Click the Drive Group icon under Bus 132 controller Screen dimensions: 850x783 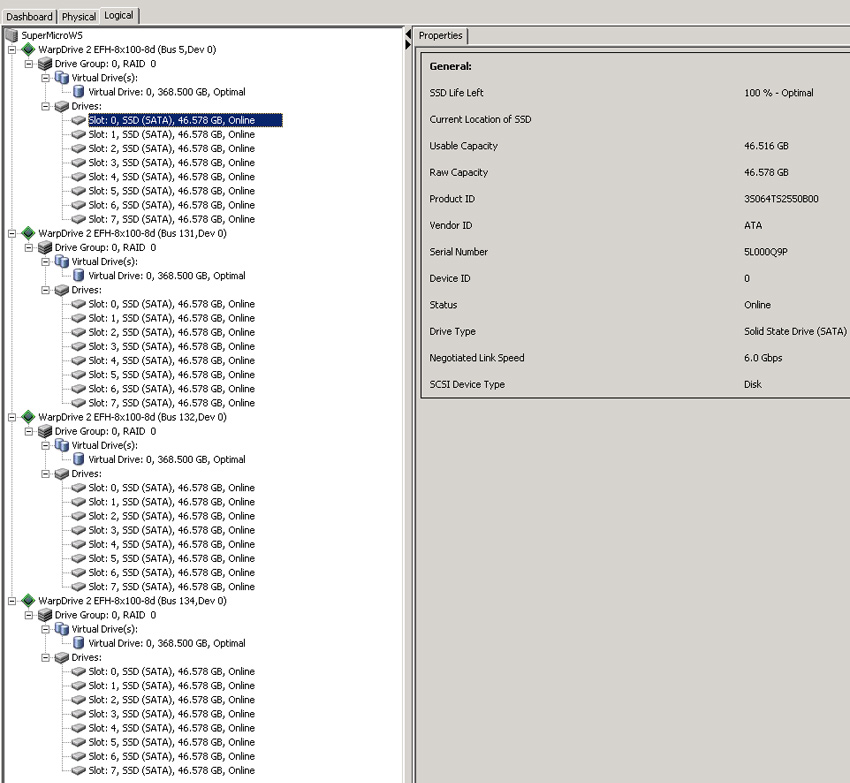[x=45, y=432]
